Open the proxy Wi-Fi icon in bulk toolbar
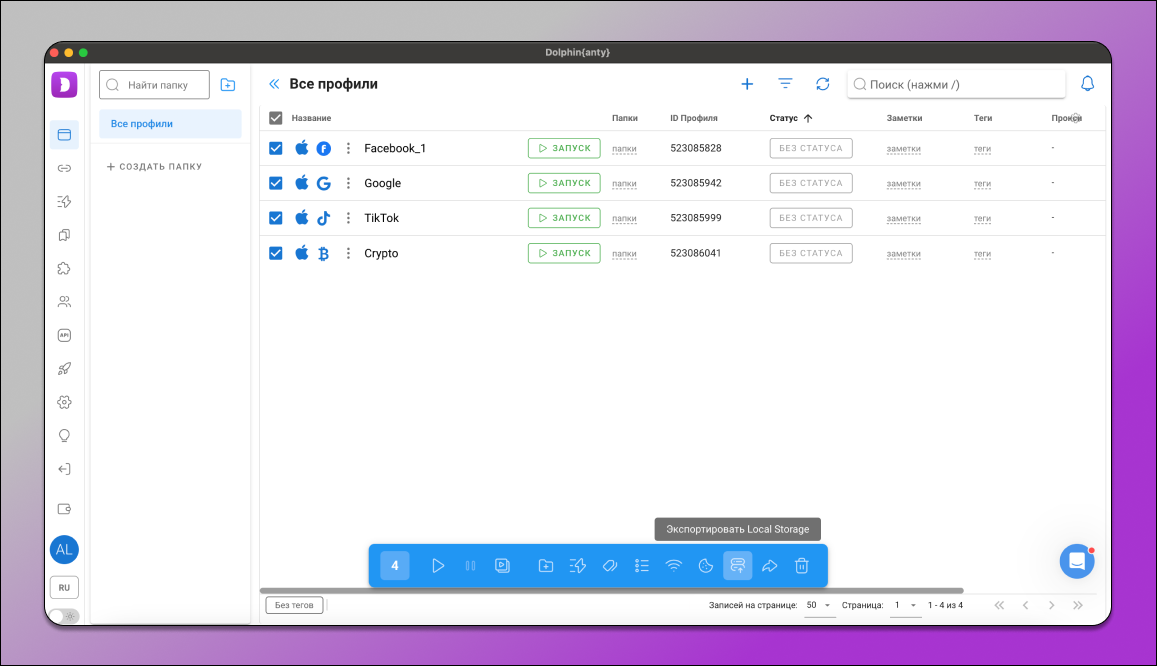1157x666 pixels. (674, 566)
